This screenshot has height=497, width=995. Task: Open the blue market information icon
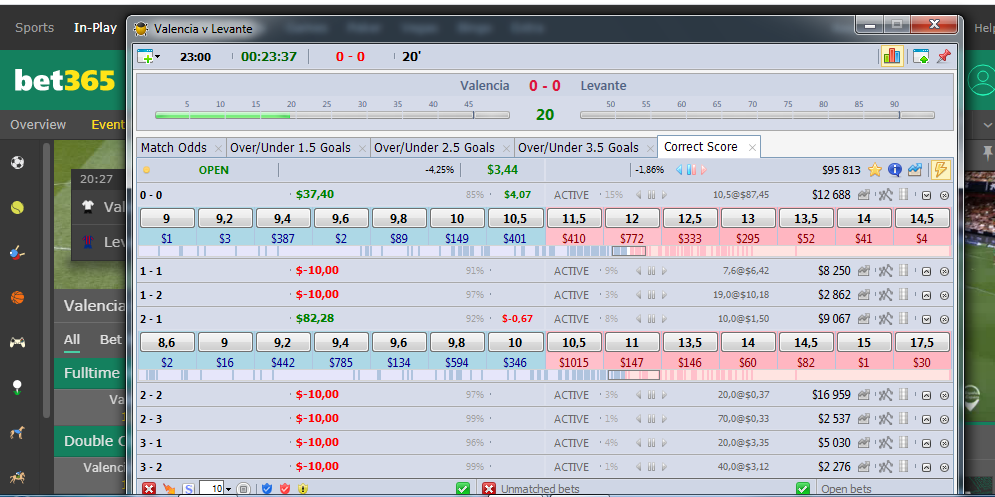pyautogui.click(x=895, y=169)
